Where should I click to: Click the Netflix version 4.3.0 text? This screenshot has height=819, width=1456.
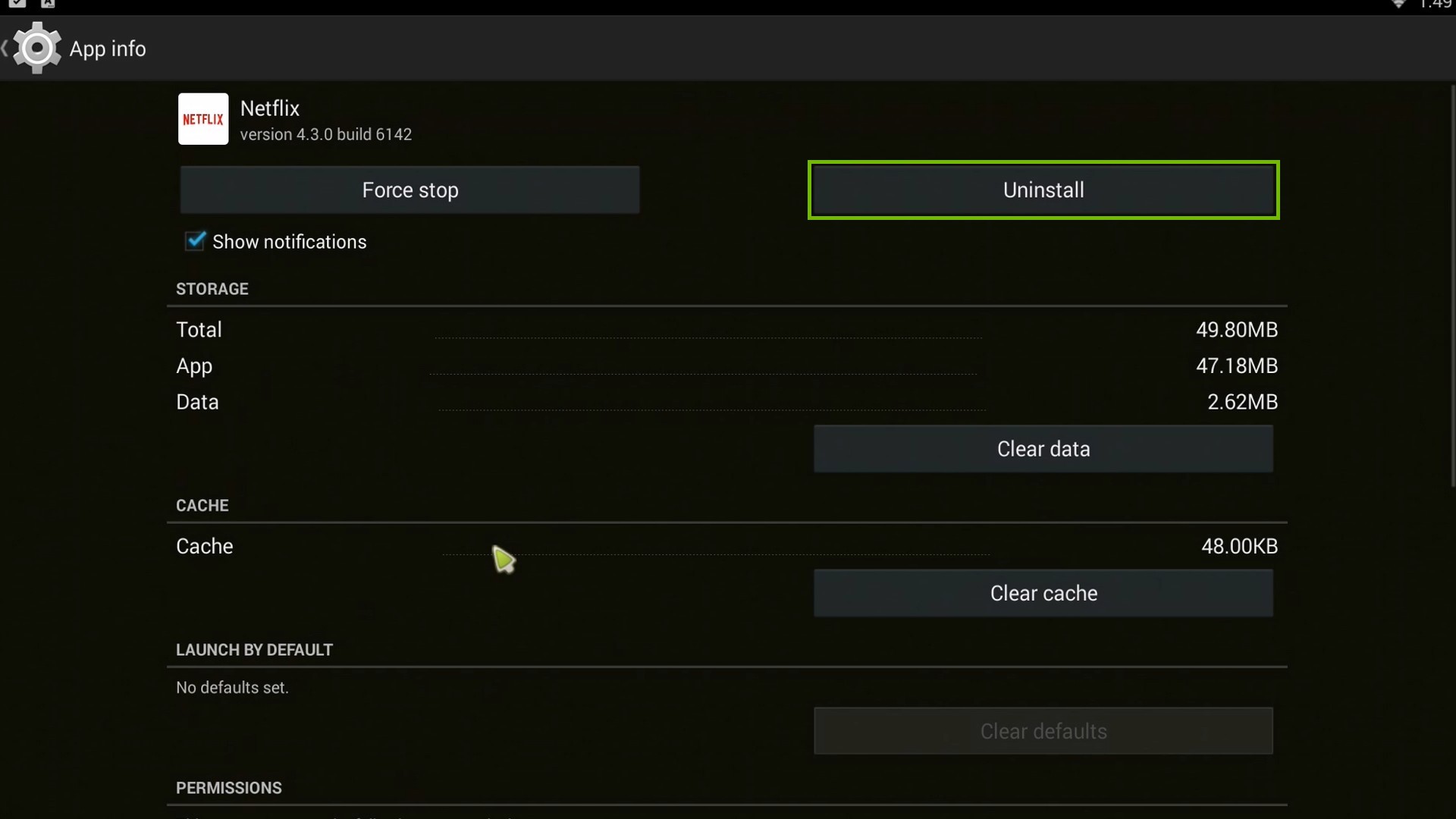click(x=326, y=134)
